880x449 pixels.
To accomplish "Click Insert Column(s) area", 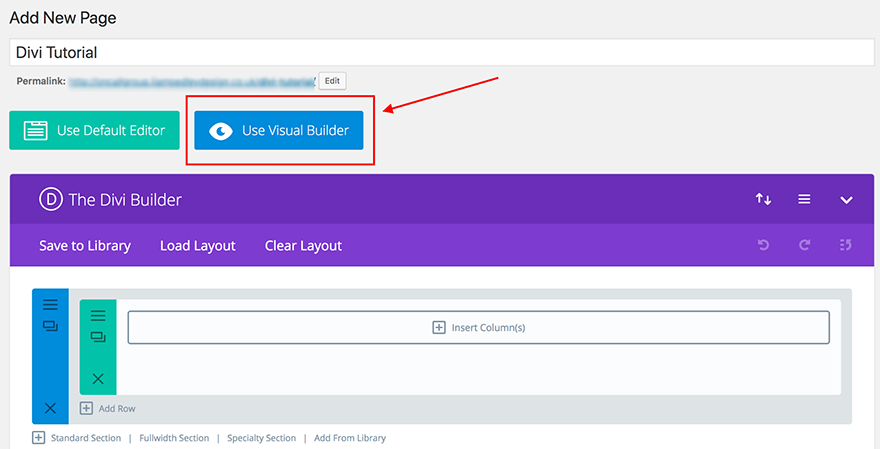I will tap(478, 327).
